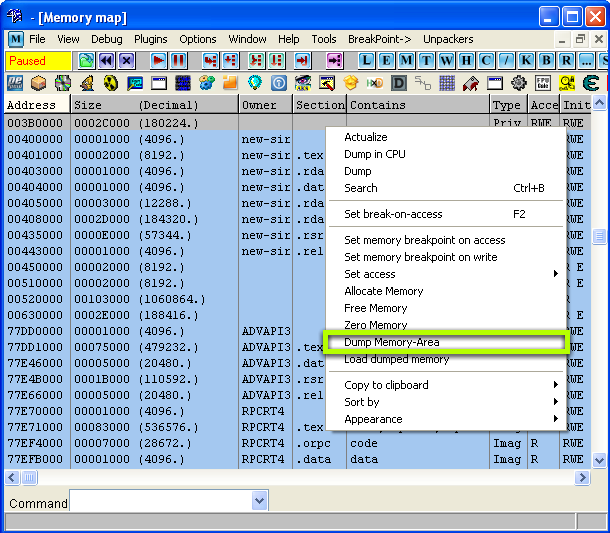Open Threads window via T button

tap(427, 61)
